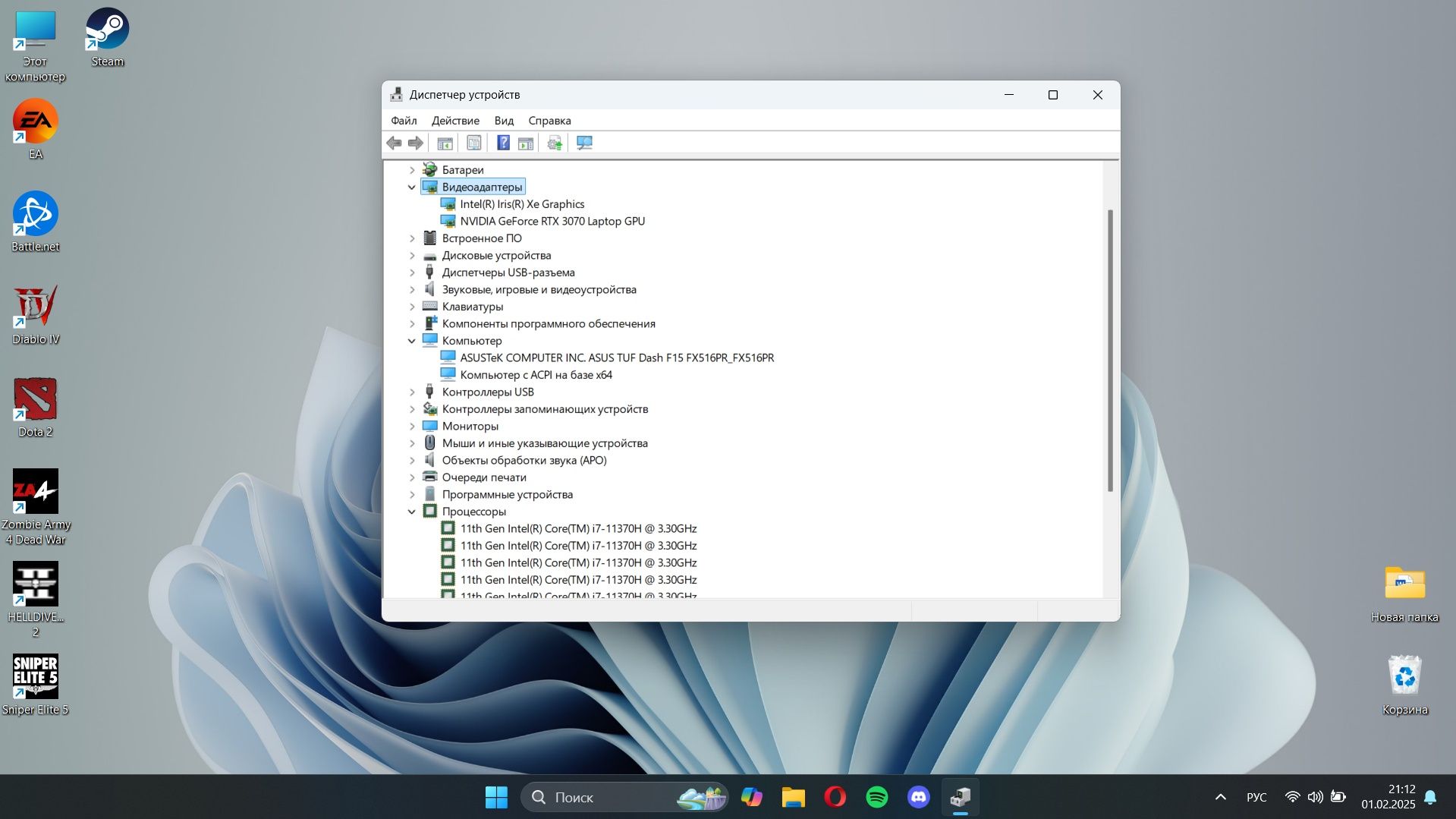
Task: Open Opera browser from the taskbar
Action: (835, 797)
